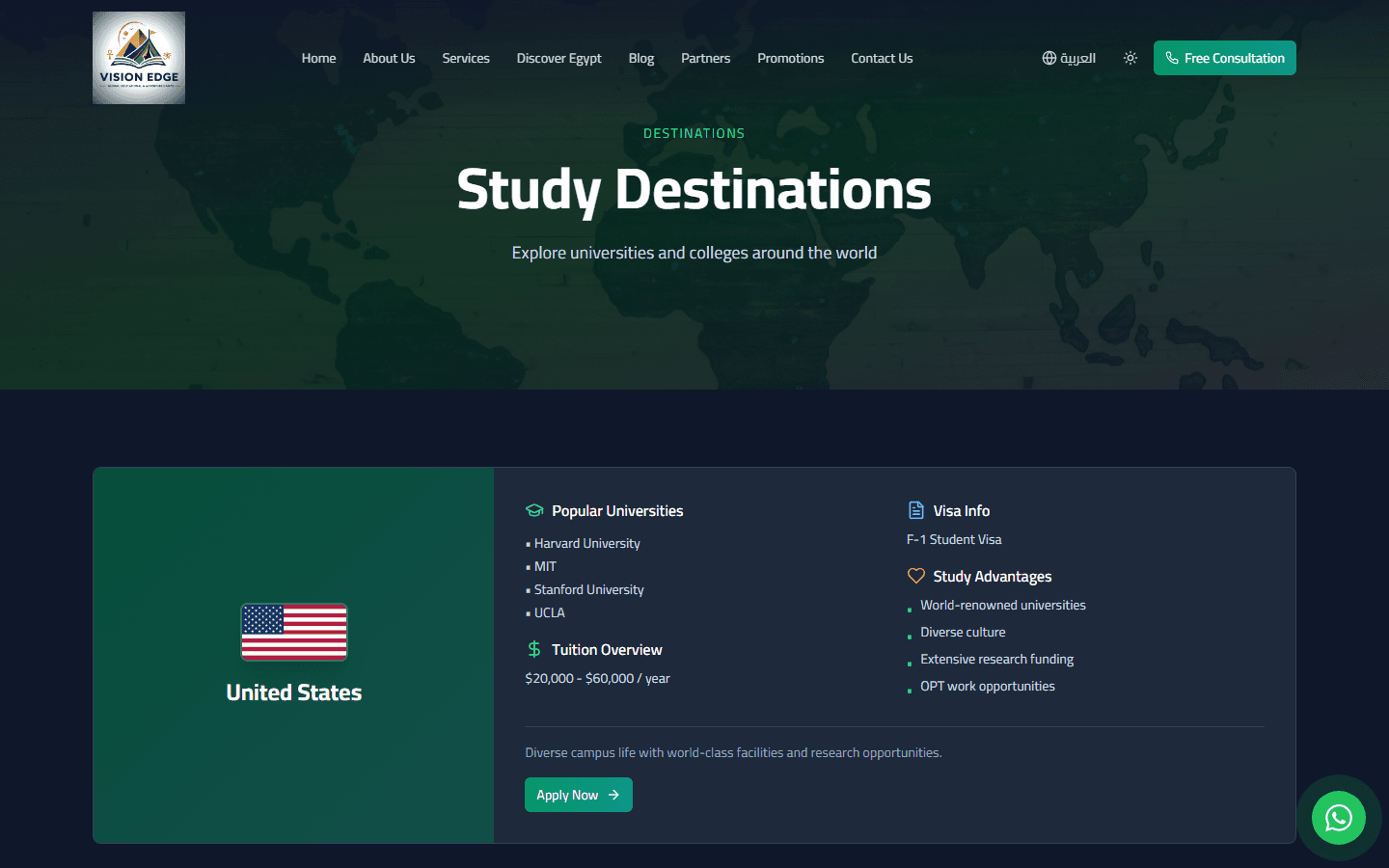Screen dimensions: 1389x868
Task: Click the globe language icon
Action: 1049,58
